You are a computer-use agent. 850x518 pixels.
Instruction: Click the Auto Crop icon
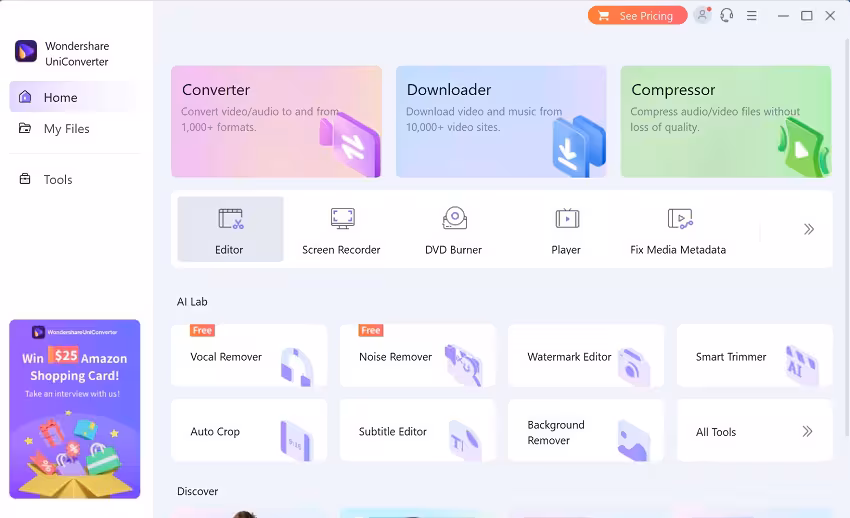296,441
